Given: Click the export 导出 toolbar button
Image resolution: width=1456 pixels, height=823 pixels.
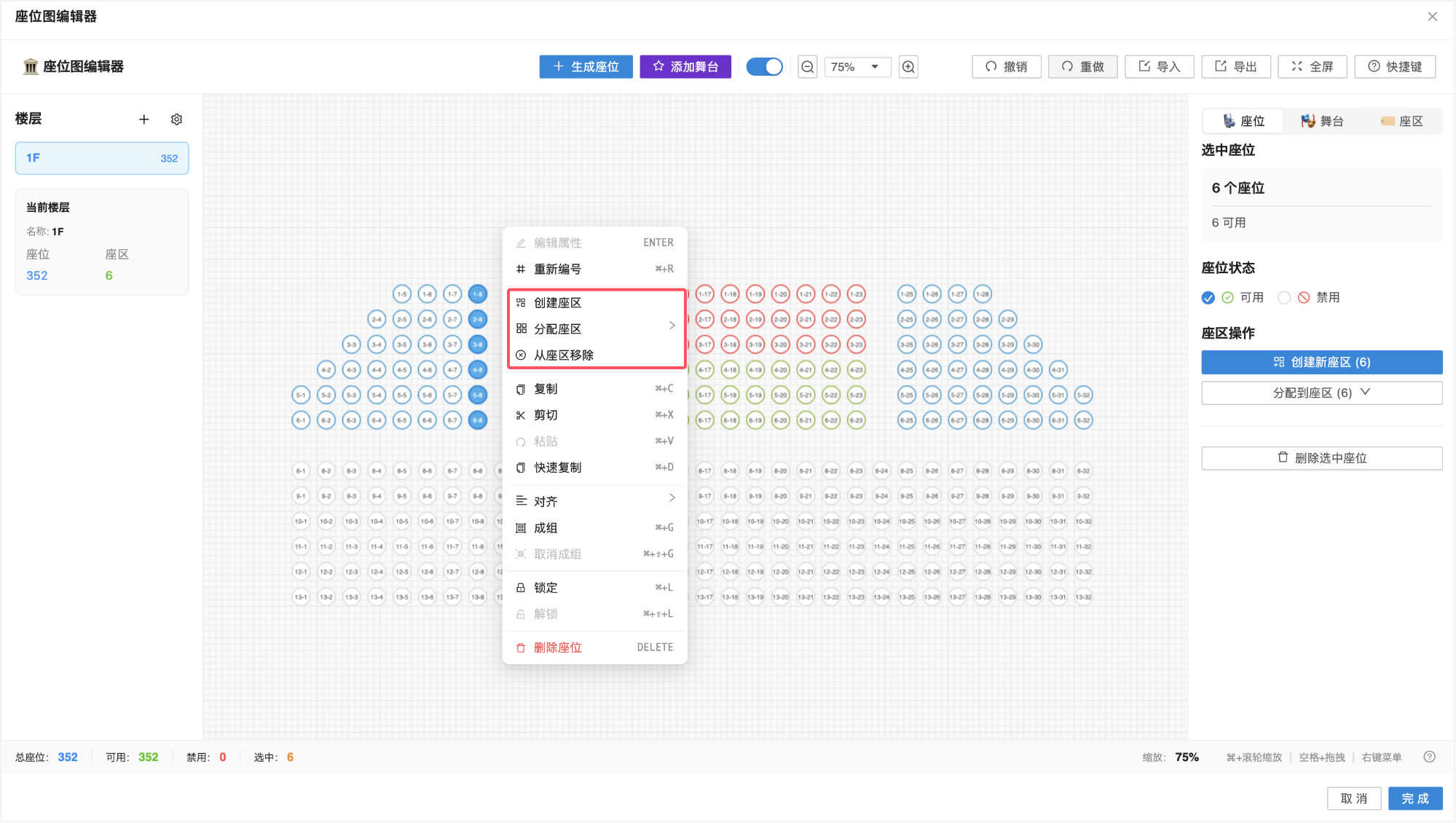Looking at the screenshot, I should pos(1235,67).
